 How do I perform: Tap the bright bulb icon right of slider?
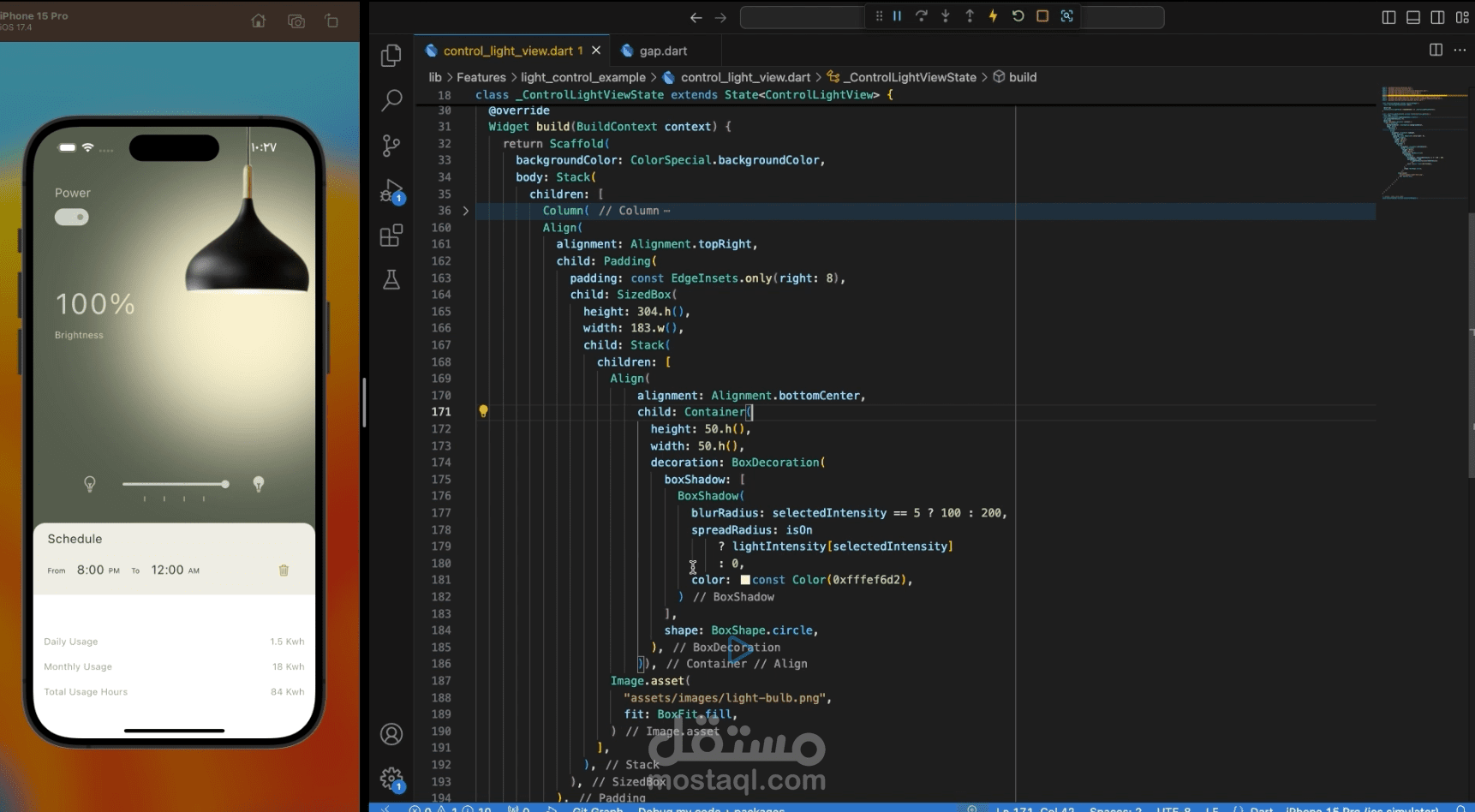pyautogui.click(x=259, y=484)
